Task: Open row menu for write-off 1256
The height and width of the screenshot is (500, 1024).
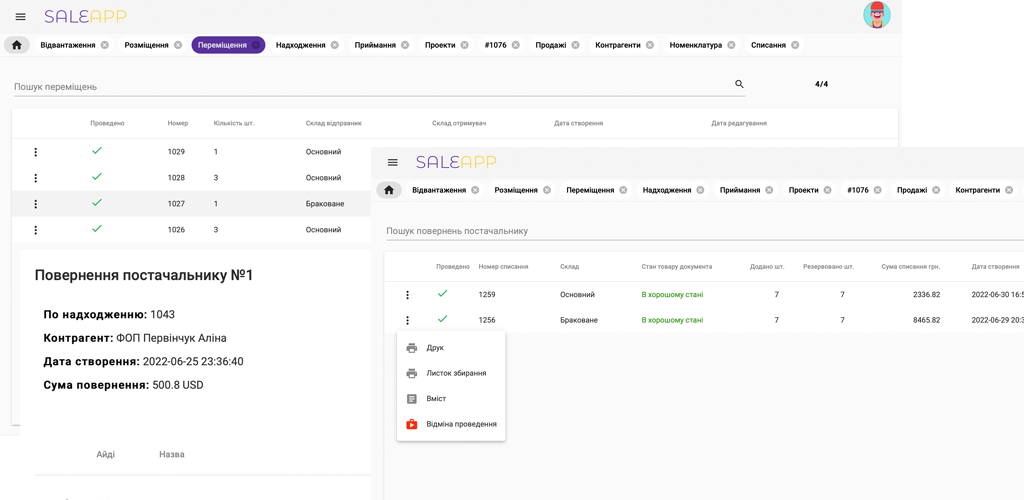Action: [408, 320]
